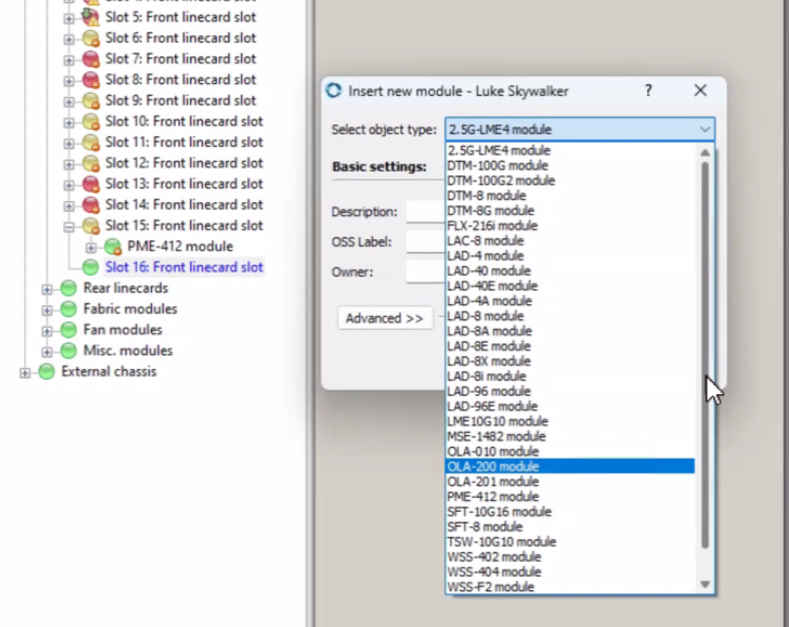Image resolution: width=789 pixels, height=627 pixels.
Task: Select Slot 13: Front linecard slot
Action: tap(184, 184)
